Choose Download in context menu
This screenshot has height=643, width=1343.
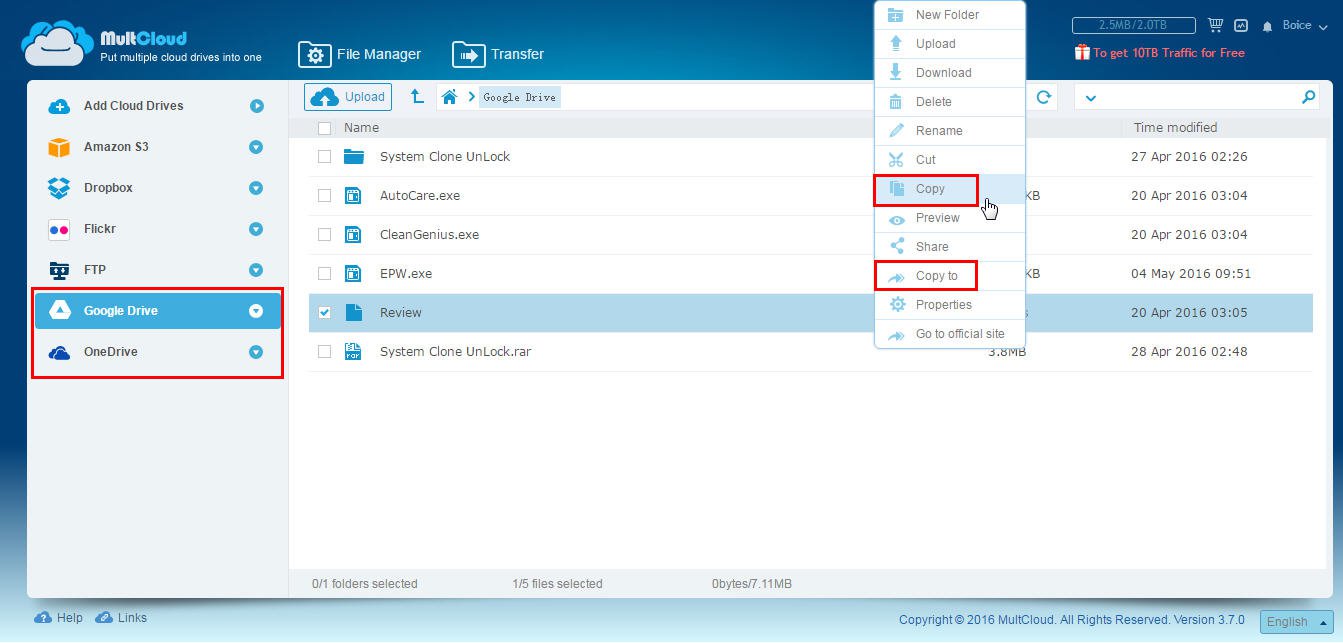coord(950,73)
